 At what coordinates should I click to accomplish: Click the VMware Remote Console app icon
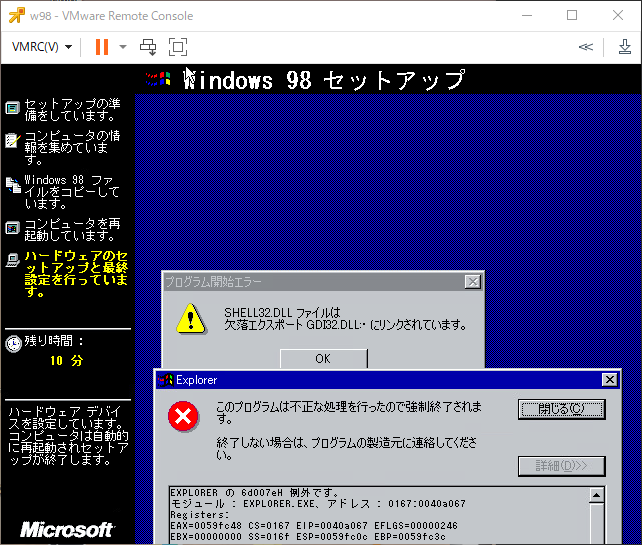click(16, 16)
